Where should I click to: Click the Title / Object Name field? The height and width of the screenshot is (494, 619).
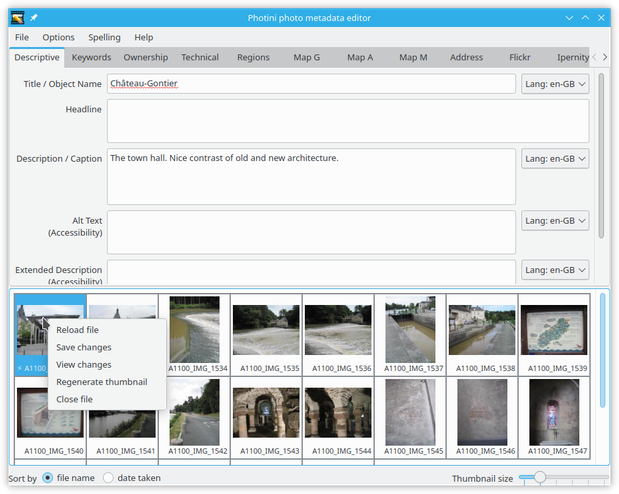[311, 84]
